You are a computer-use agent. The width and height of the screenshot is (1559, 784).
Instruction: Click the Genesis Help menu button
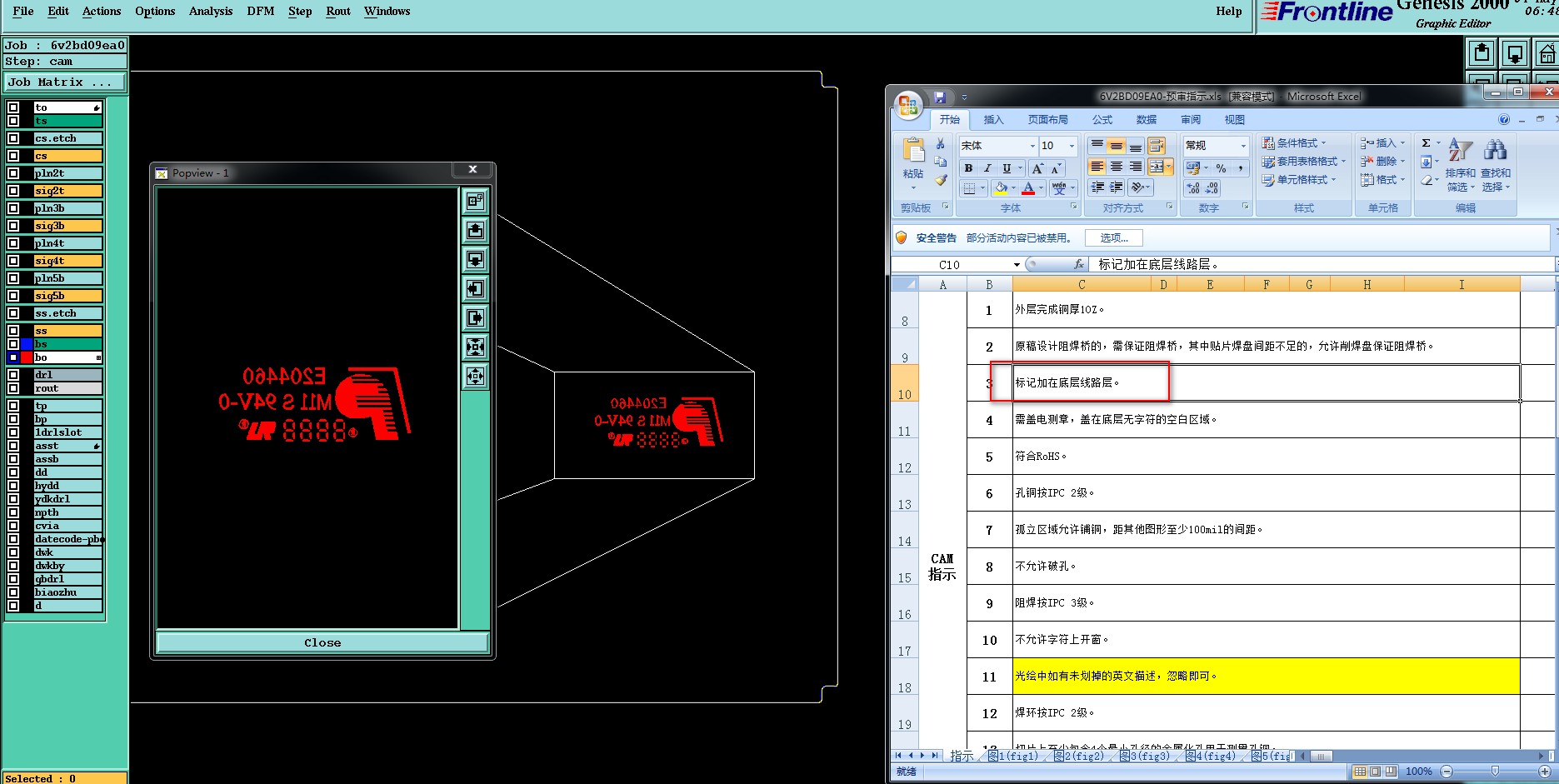1229,11
